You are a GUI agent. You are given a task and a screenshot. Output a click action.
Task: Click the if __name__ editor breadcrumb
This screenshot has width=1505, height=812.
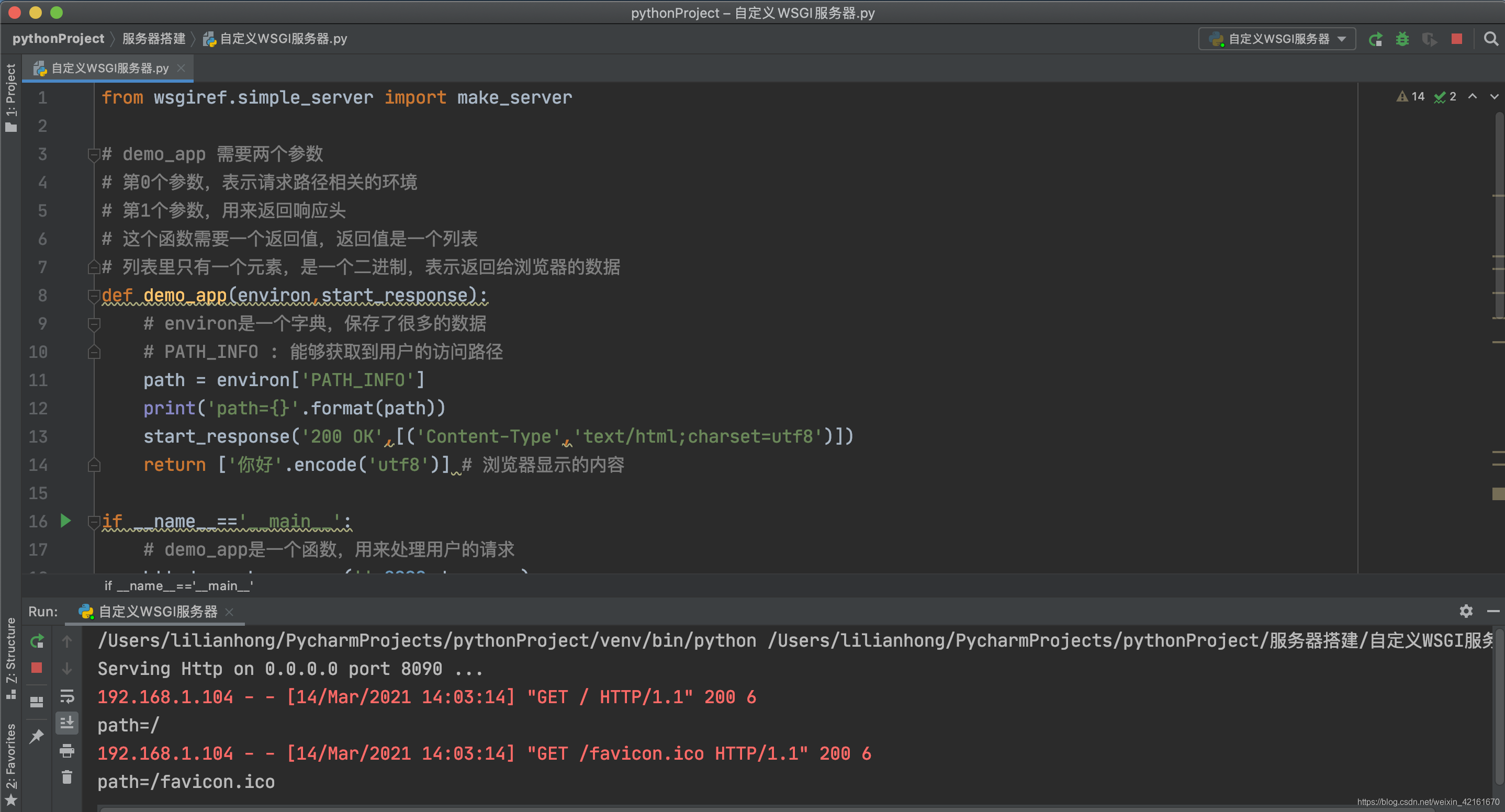[x=179, y=585]
